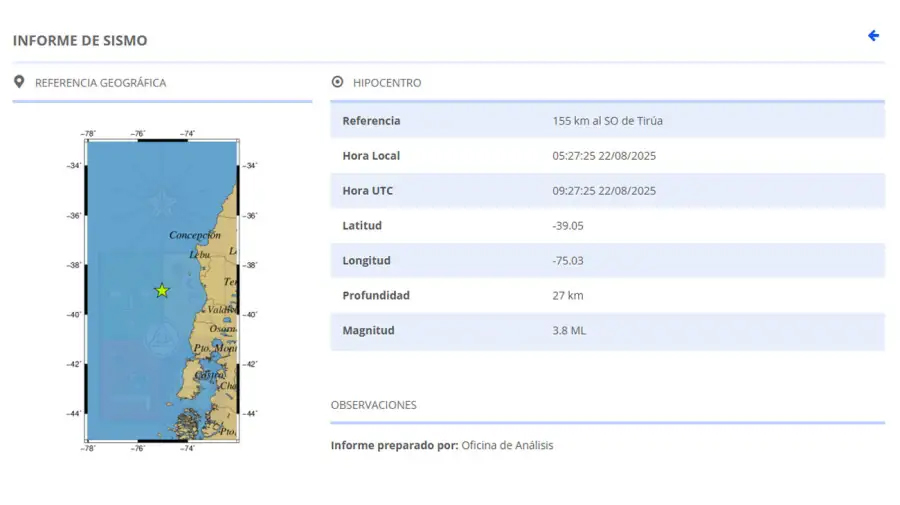Image resolution: width=900 pixels, height=505 pixels.
Task: Select the Latitud value -39.05
Action: pyautogui.click(x=567, y=226)
